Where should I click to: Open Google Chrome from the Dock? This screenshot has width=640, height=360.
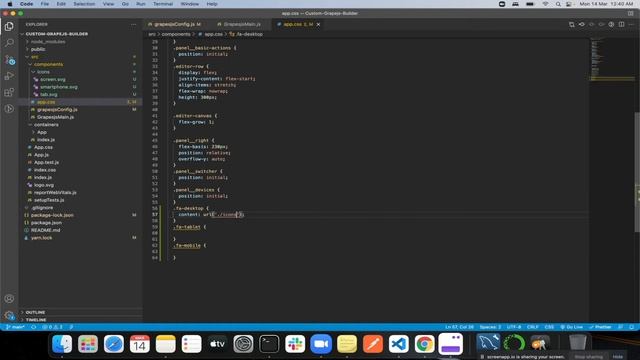click(424, 344)
